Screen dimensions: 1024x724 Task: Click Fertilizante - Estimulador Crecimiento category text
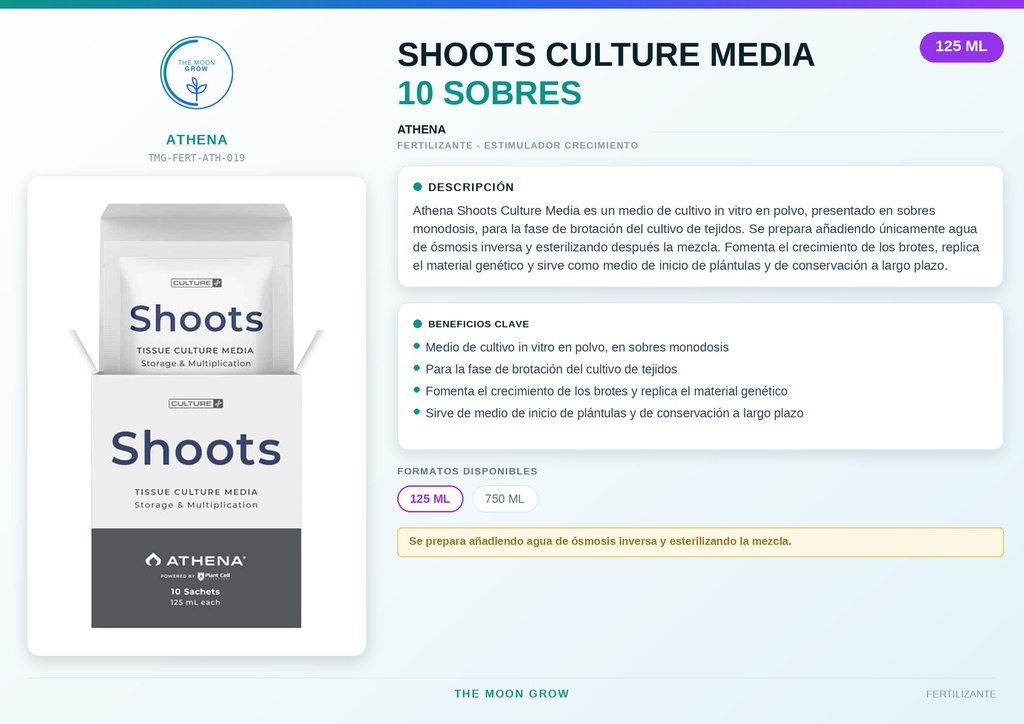pos(518,146)
